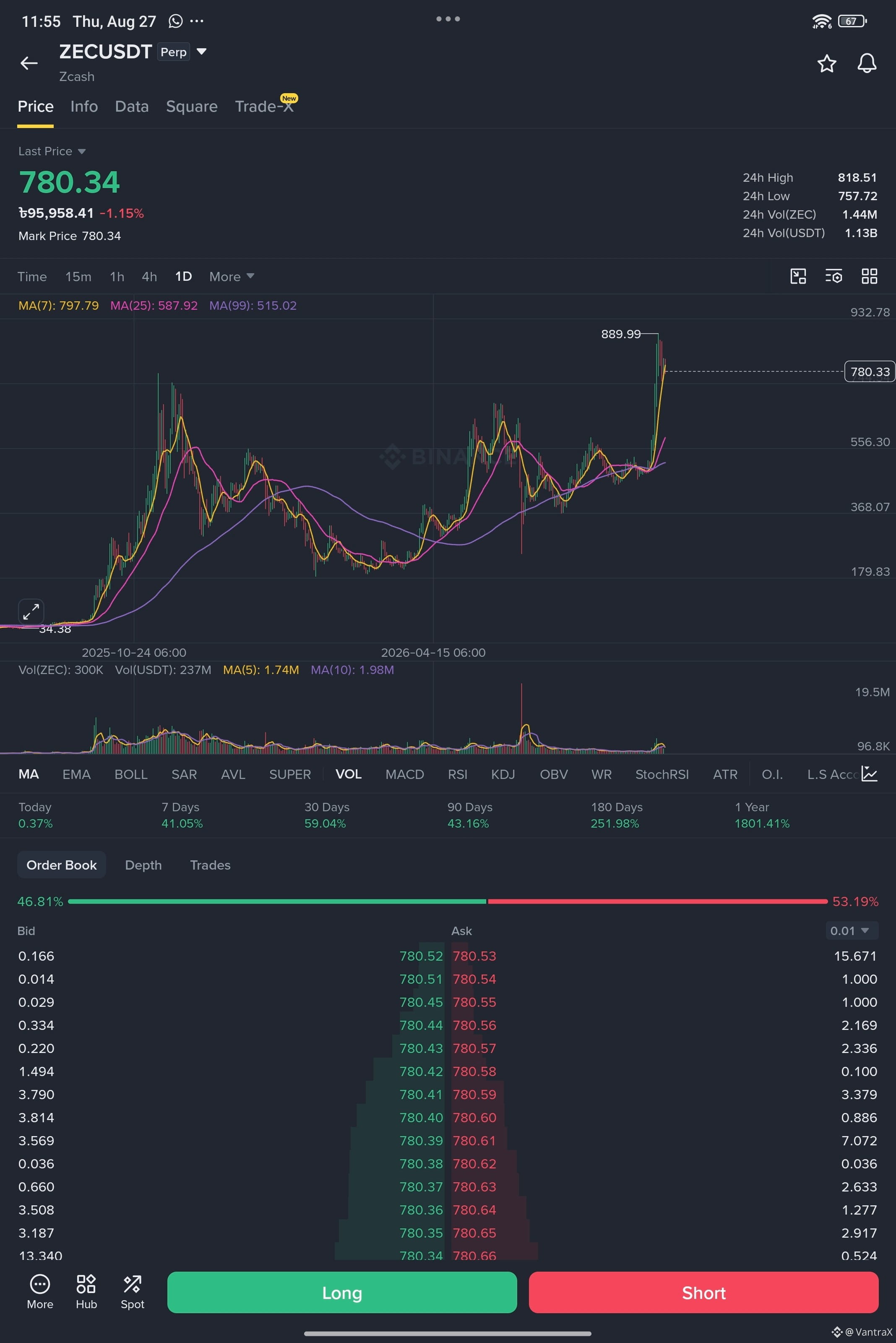Tap the Perp contract badge
896x1343 pixels.
point(174,52)
